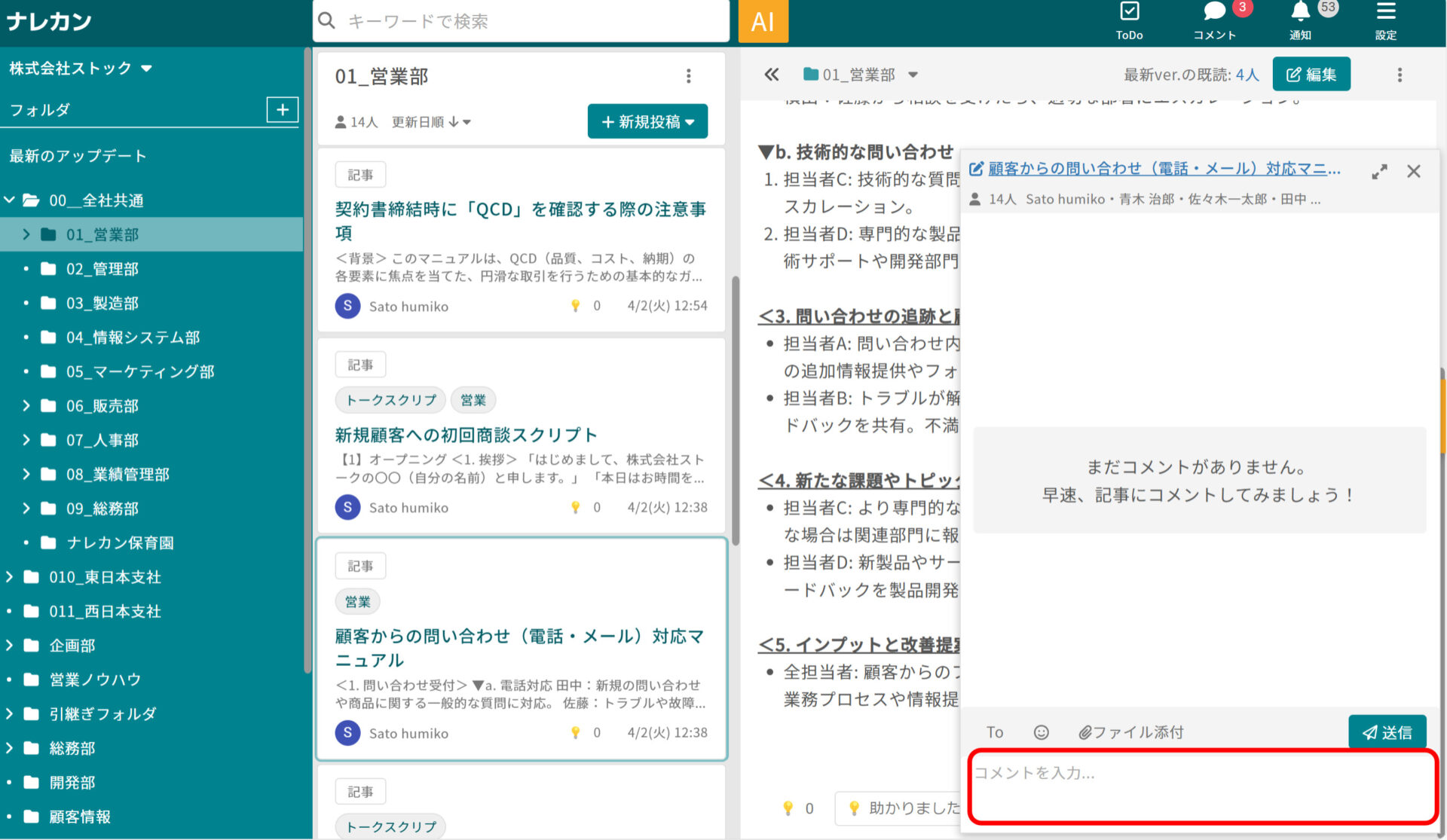Toggle the lightbulb on 新規顧客への初回商談スクリプト
Image resolution: width=1447 pixels, height=840 pixels.
click(x=577, y=507)
